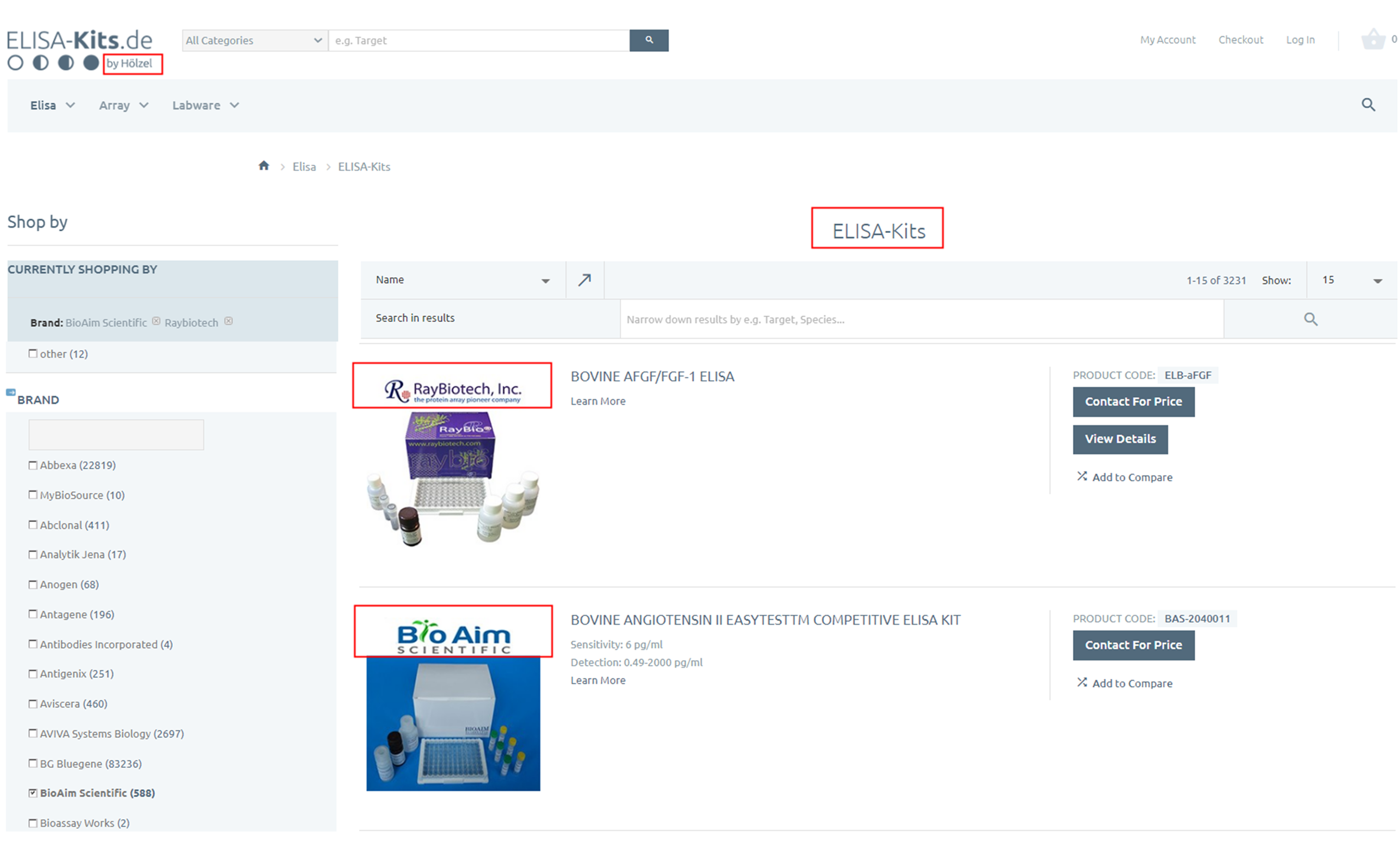
Task: Expand the Array menu
Action: tap(124, 105)
